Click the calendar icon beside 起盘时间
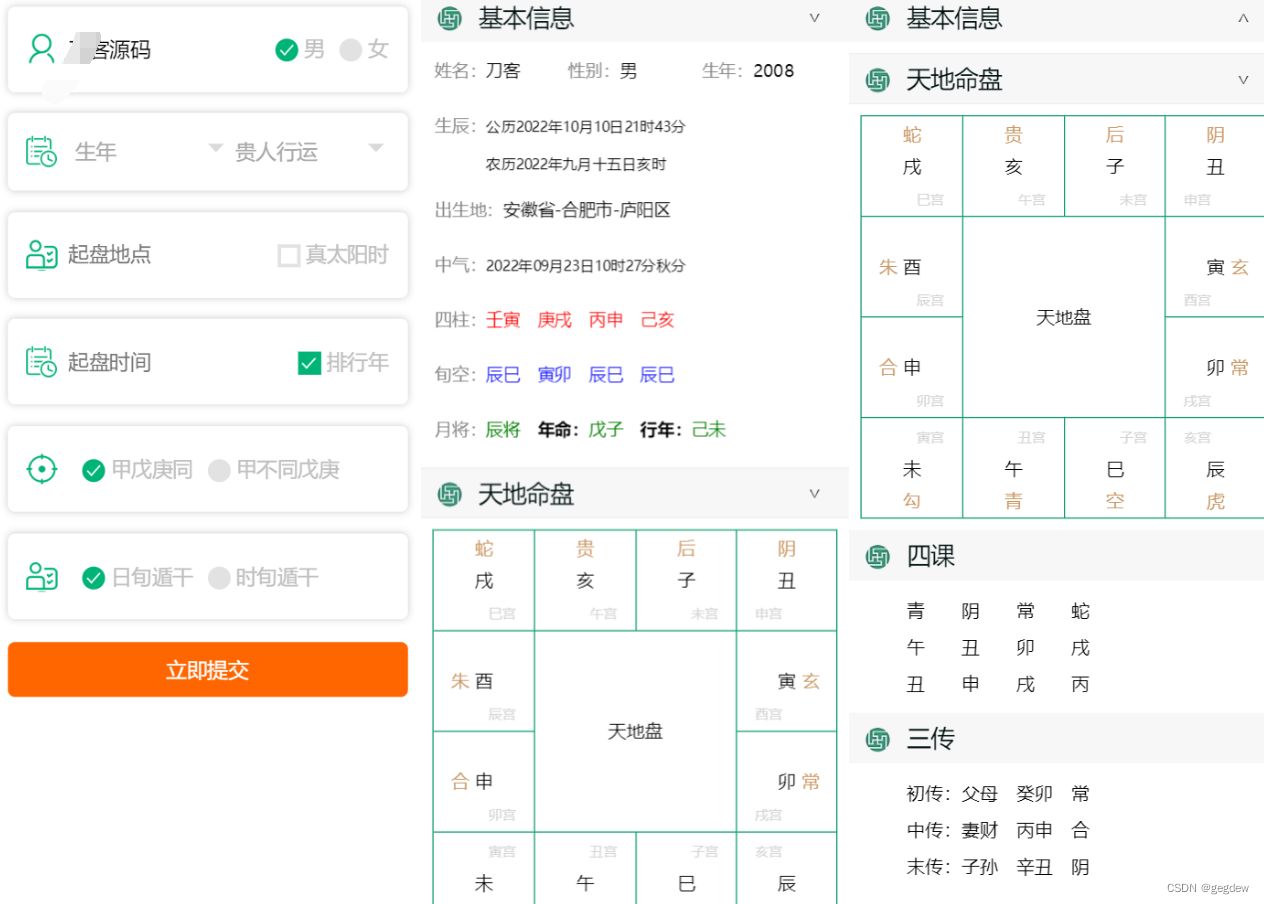Image resolution: width=1264 pixels, height=904 pixels. 43,361
